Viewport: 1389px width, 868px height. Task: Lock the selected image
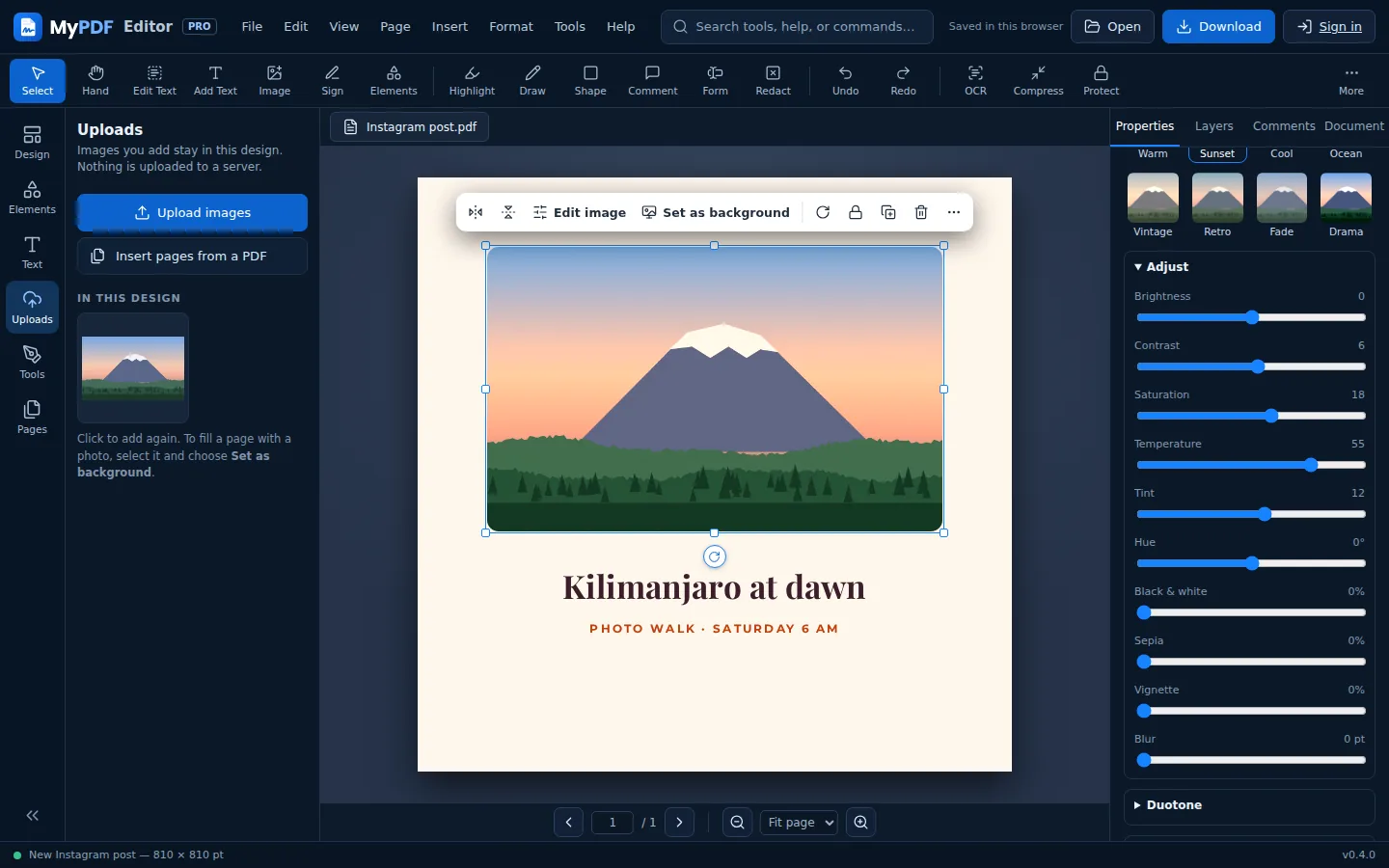point(856,212)
